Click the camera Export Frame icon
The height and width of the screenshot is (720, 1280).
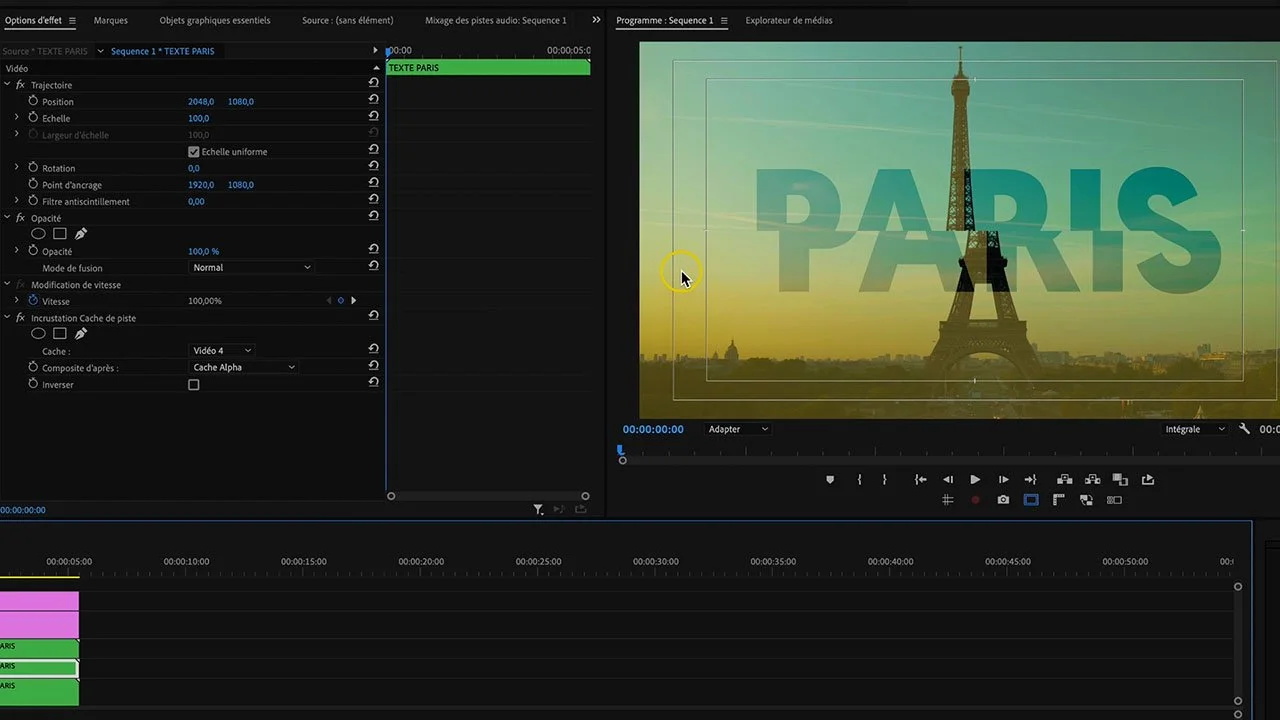click(x=1003, y=500)
